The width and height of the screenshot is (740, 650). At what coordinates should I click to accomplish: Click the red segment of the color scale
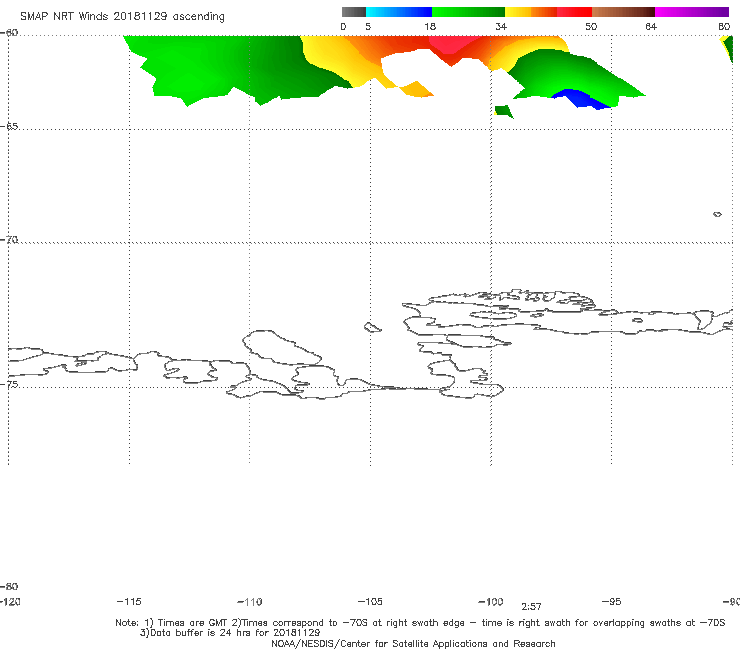pyautogui.click(x=574, y=12)
